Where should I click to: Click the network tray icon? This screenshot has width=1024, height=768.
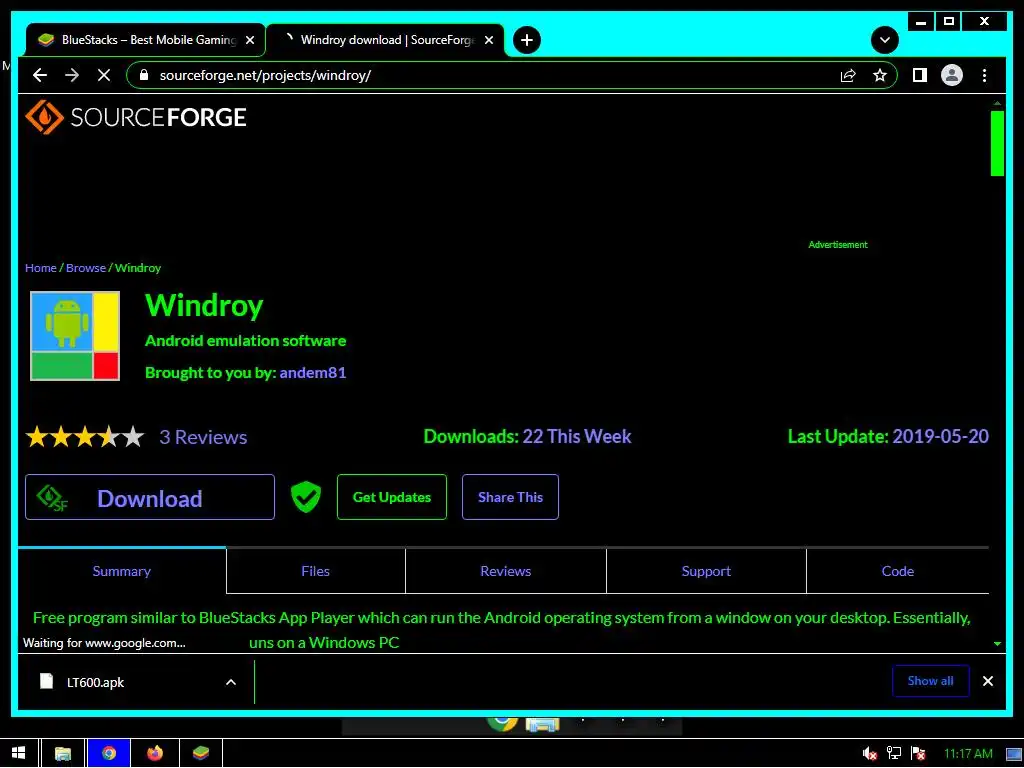tap(893, 754)
